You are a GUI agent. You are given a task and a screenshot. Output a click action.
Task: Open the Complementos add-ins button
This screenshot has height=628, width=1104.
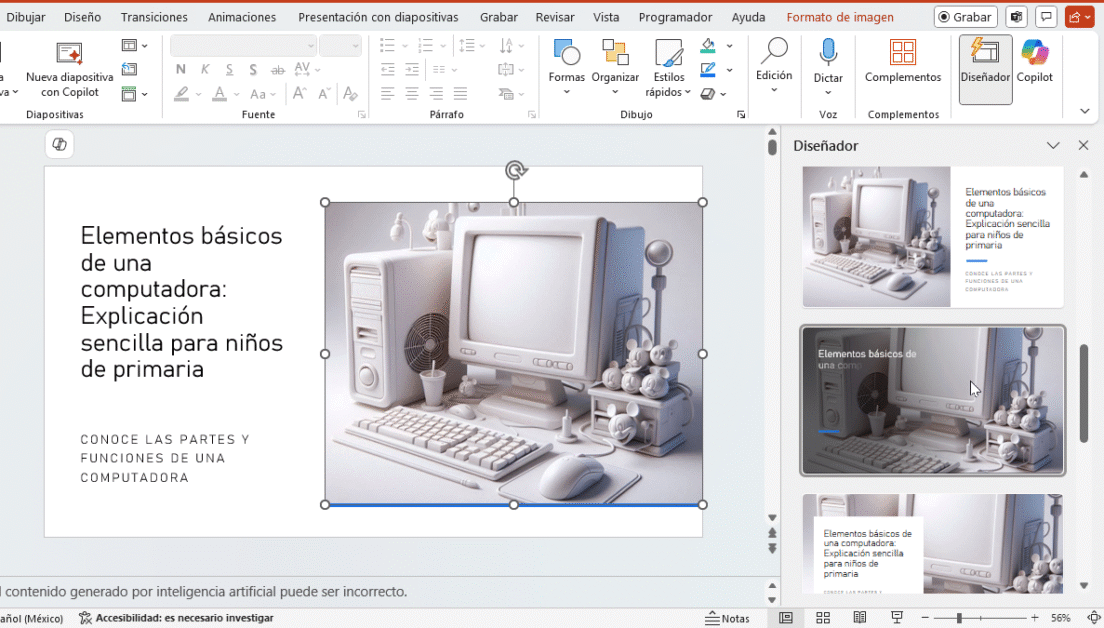tap(902, 62)
